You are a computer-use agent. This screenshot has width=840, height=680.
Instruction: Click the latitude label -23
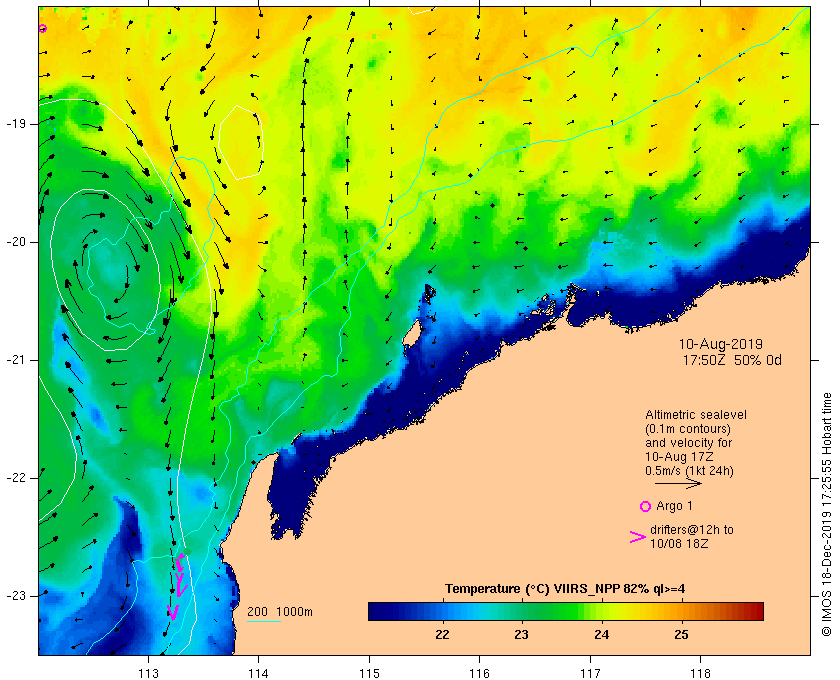coord(16,596)
